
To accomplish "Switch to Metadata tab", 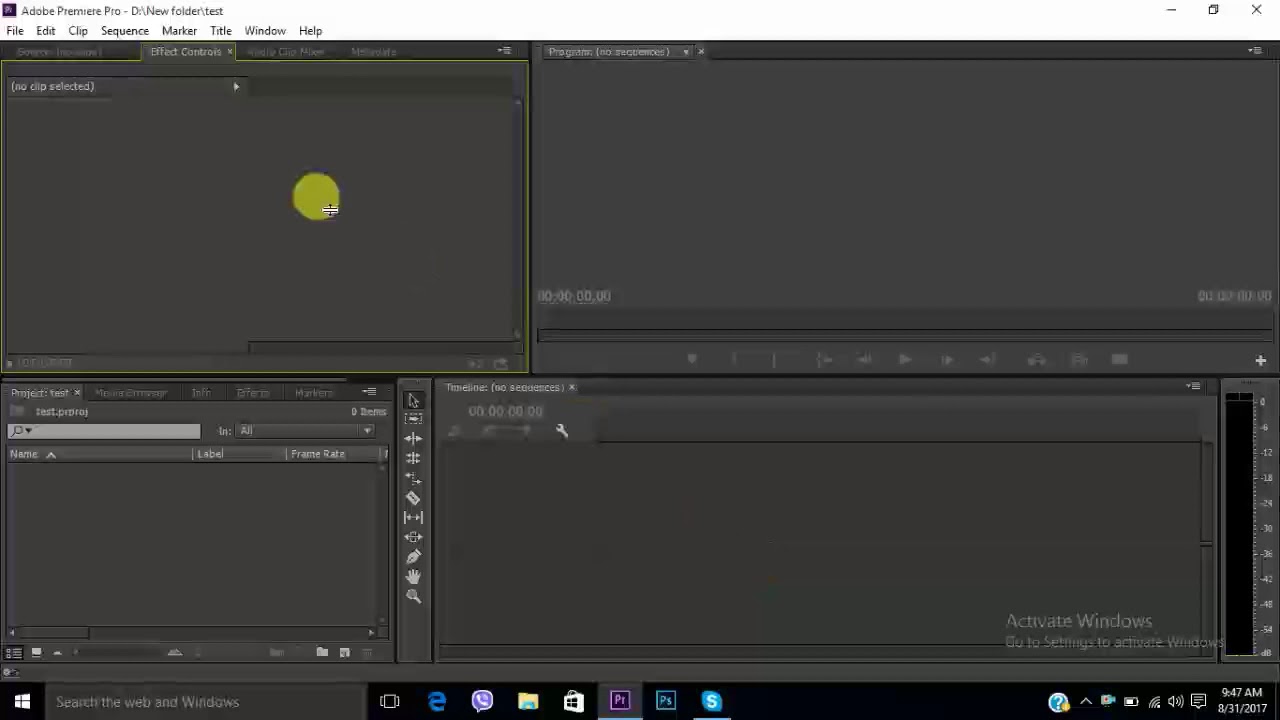I will [x=374, y=52].
